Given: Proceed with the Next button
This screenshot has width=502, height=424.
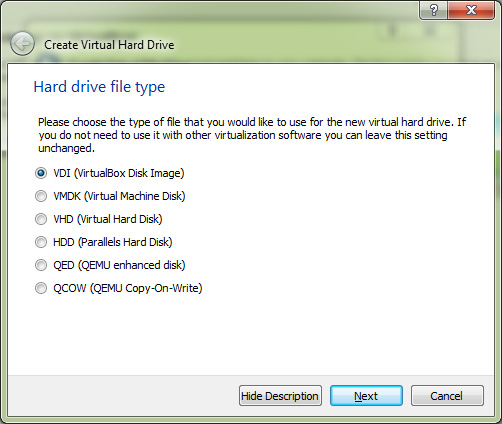Looking at the screenshot, I should (x=366, y=396).
